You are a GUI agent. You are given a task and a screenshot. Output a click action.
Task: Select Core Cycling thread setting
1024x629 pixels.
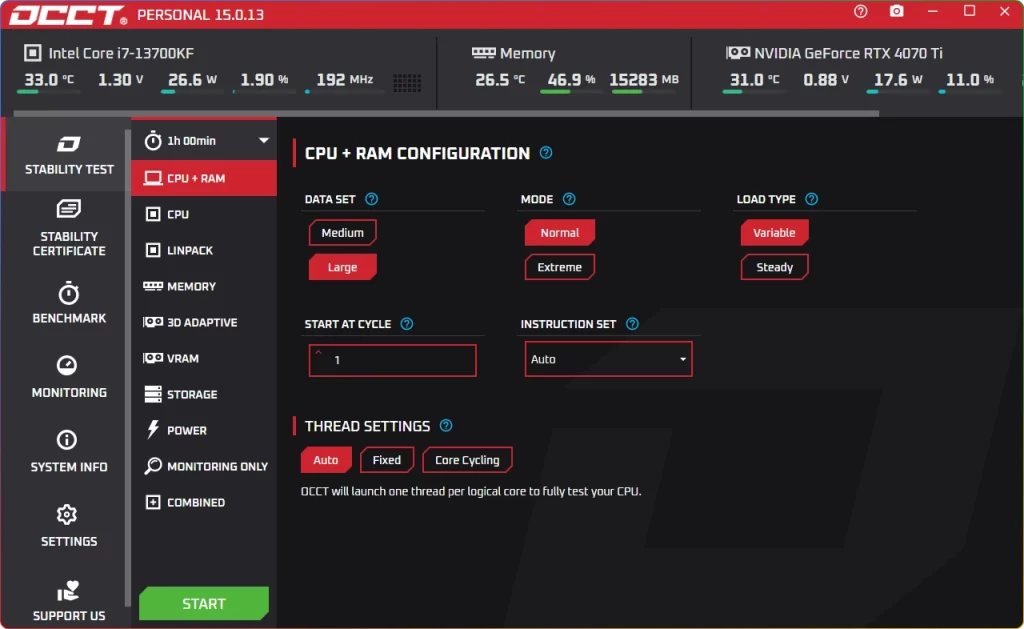coord(467,459)
